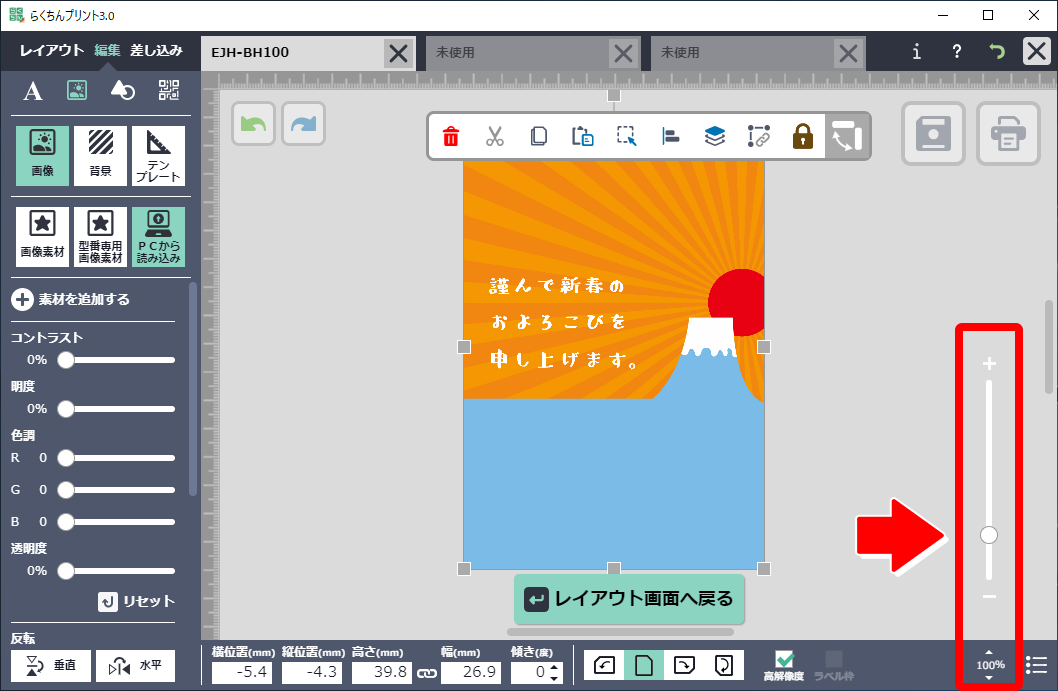Click the 明度 brightness slider handle
Viewport: 1058px width, 691px height.
click(65, 409)
